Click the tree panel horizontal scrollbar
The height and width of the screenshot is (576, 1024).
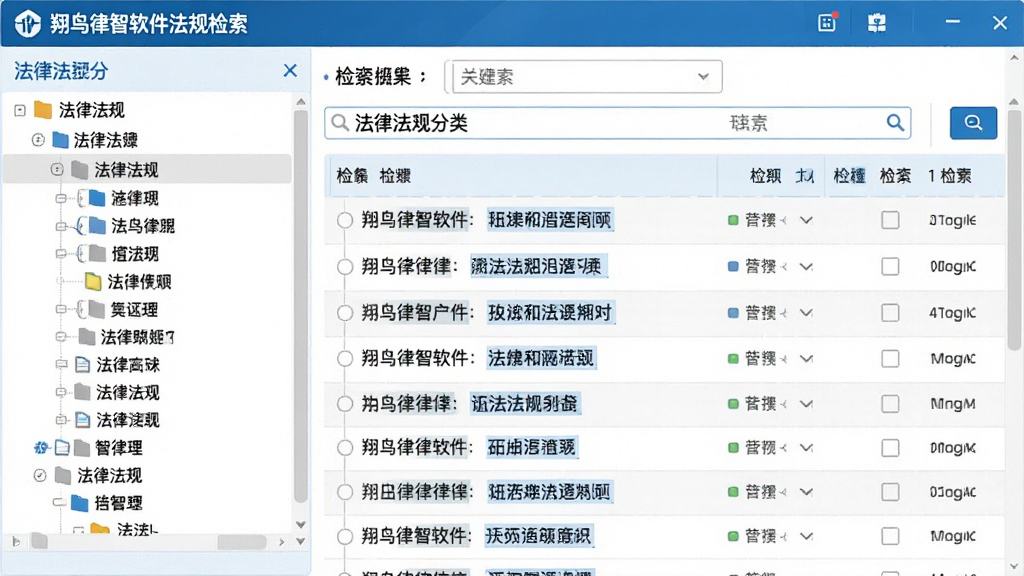click(242, 542)
